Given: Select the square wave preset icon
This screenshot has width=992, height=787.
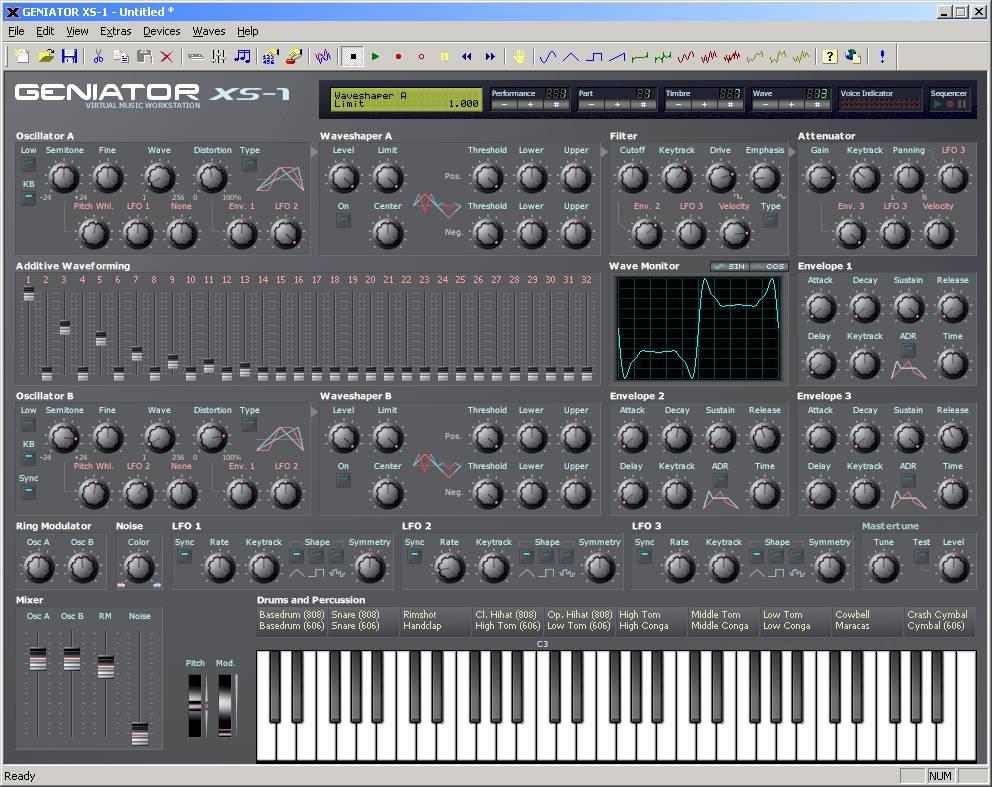Looking at the screenshot, I should coord(594,57).
